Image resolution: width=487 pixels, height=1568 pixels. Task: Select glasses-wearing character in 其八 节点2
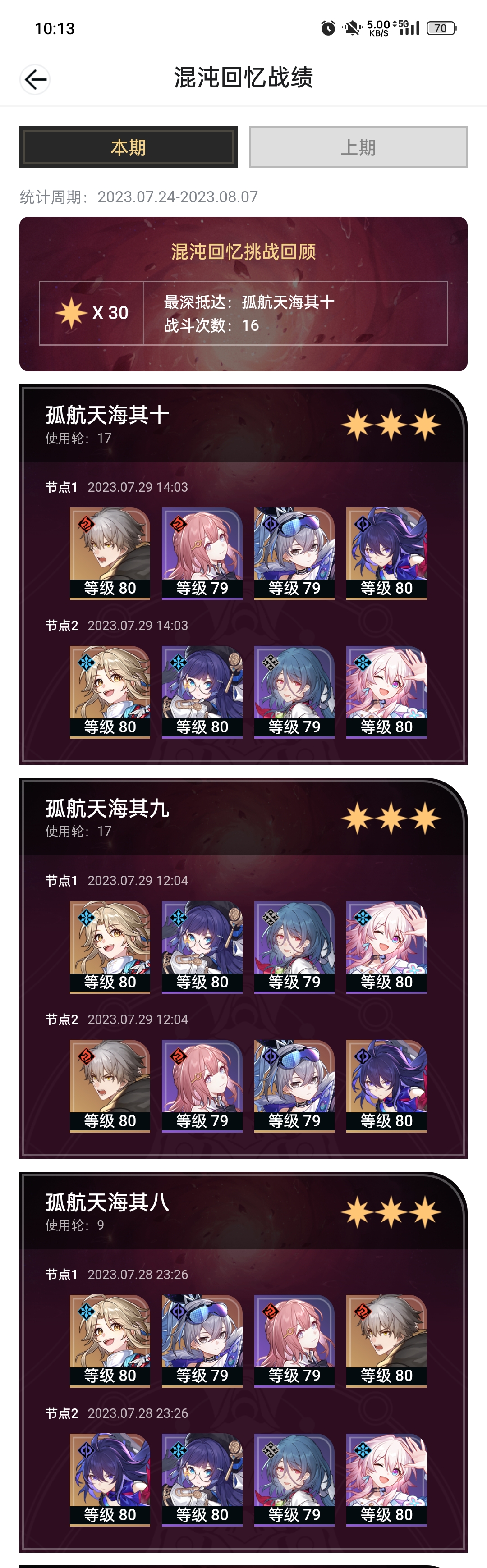(202, 1480)
